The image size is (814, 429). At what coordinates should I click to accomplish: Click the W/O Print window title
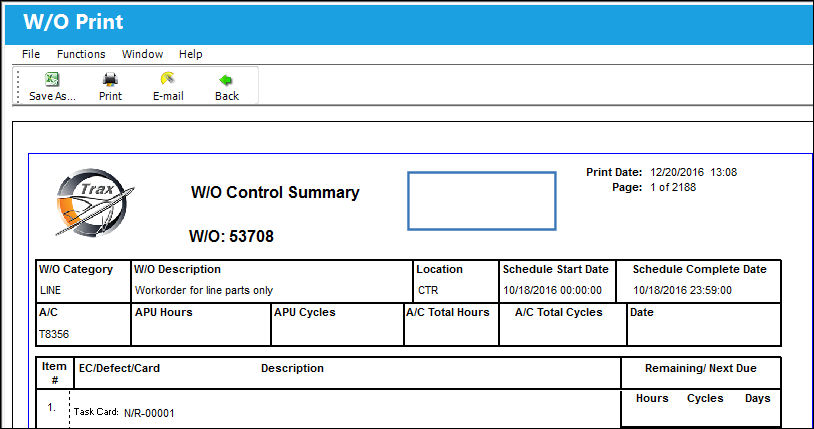(x=73, y=22)
